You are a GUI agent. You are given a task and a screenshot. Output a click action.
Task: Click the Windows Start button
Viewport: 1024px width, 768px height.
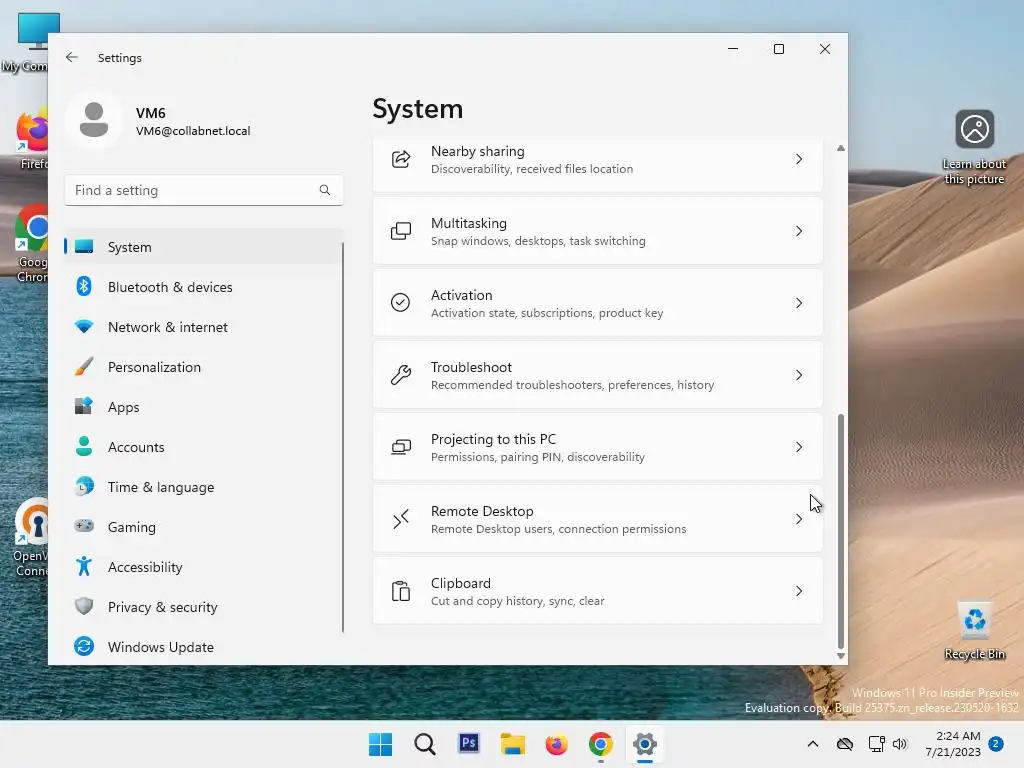[381, 744]
